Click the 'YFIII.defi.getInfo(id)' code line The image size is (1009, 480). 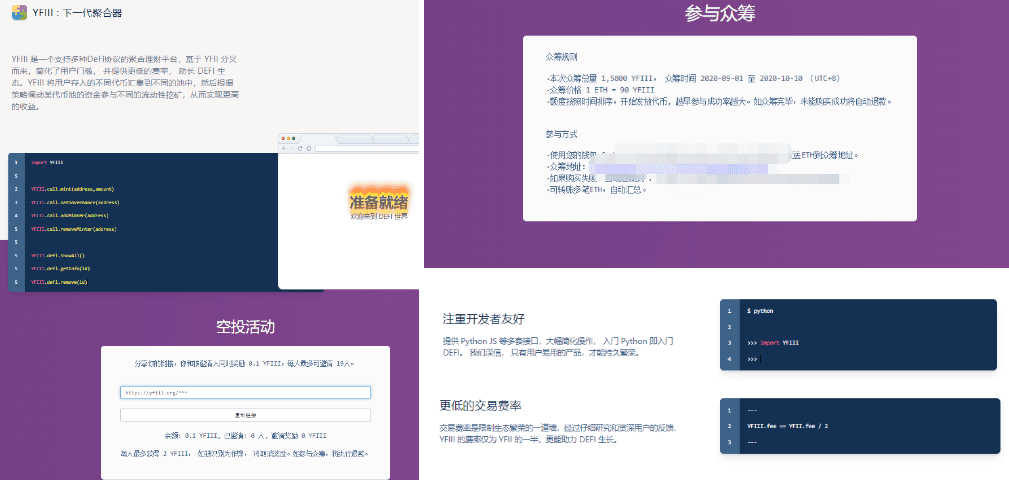click(x=60, y=269)
